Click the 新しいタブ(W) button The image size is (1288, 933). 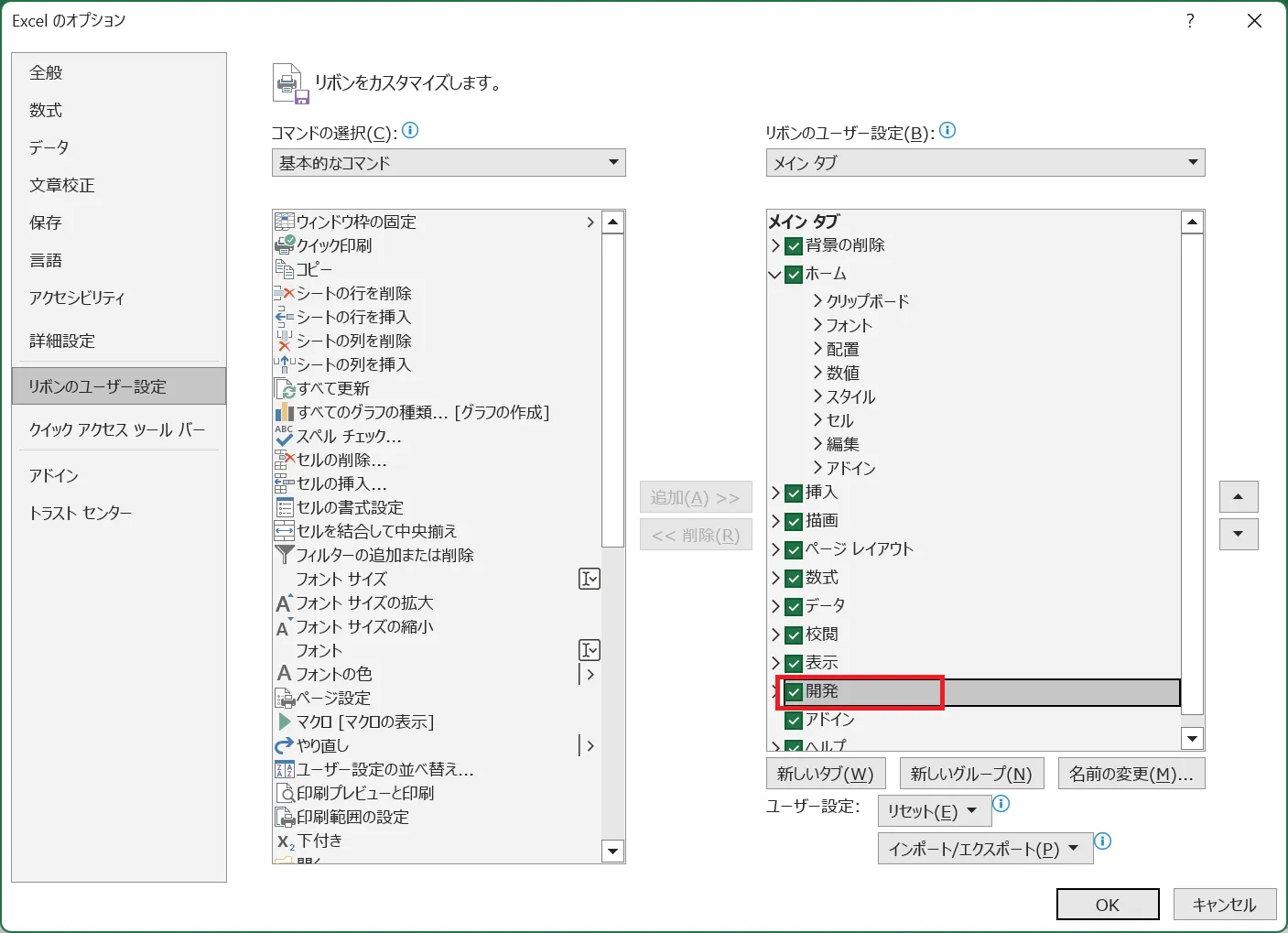coord(825,774)
